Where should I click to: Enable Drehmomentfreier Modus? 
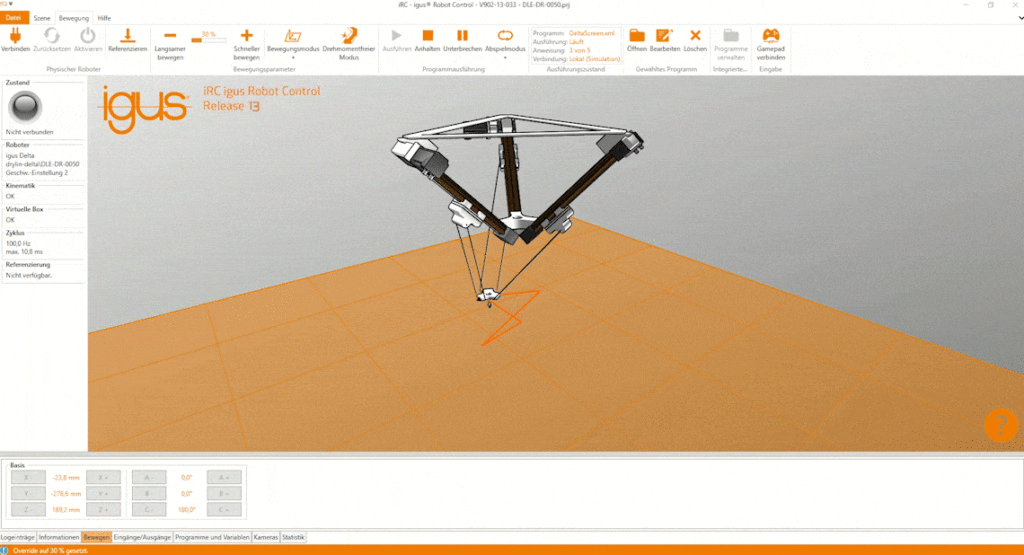click(x=348, y=36)
